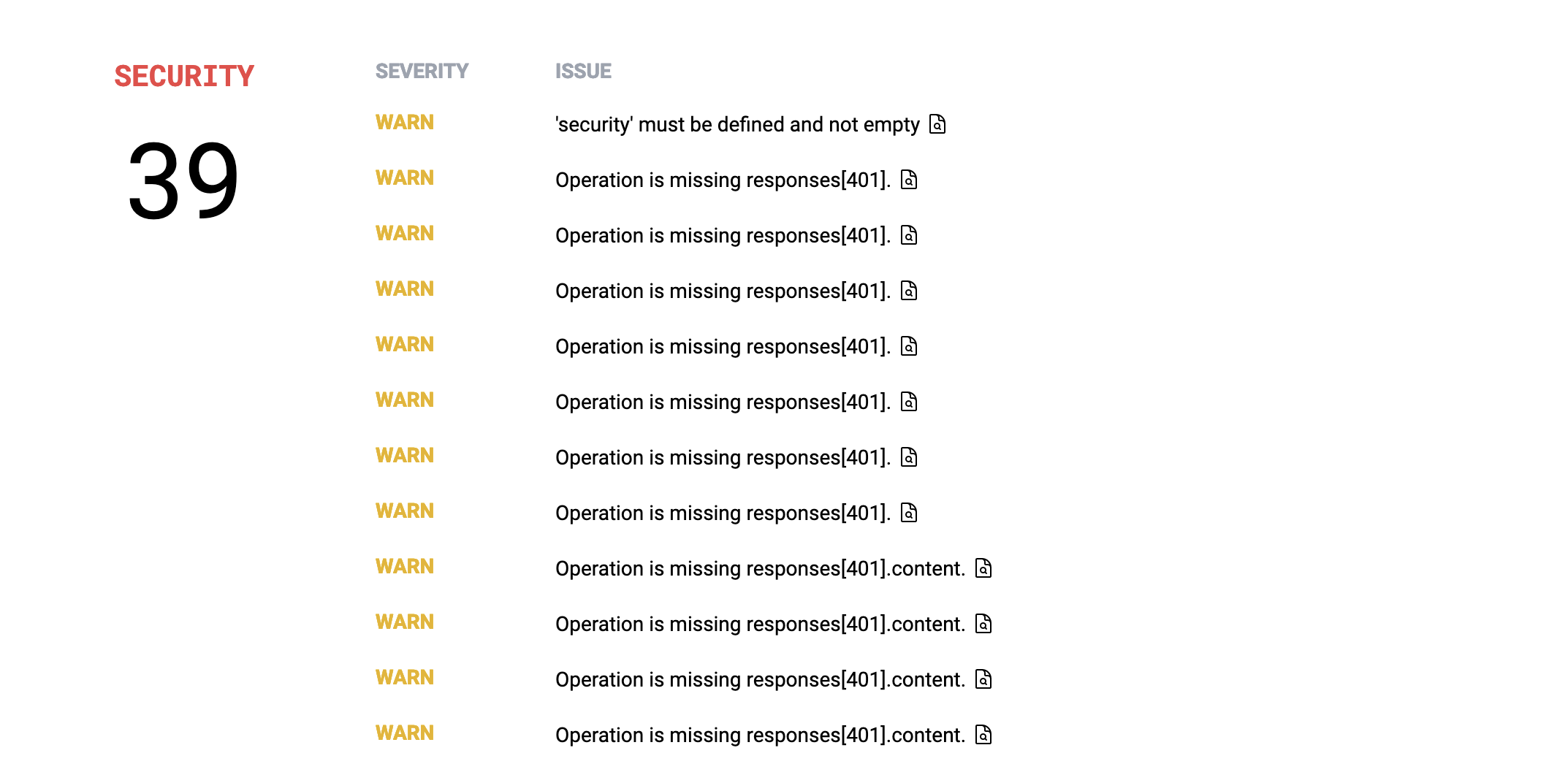Click WARN label of last listed issue

(x=405, y=733)
